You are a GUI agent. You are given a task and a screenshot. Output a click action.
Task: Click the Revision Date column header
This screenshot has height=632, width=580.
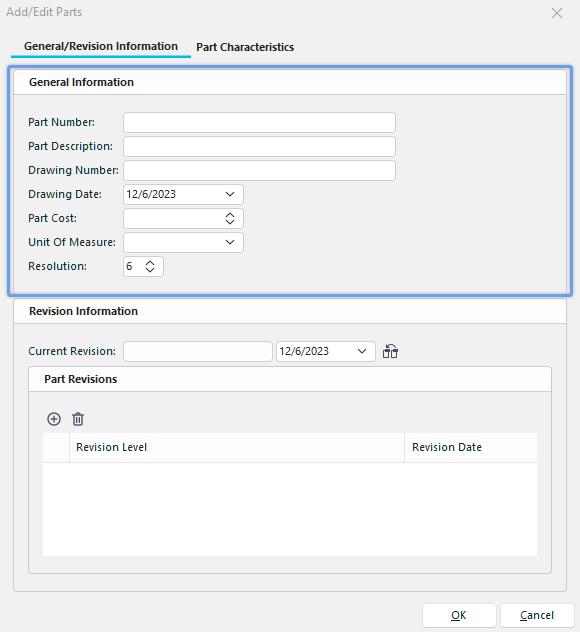(x=471, y=447)
